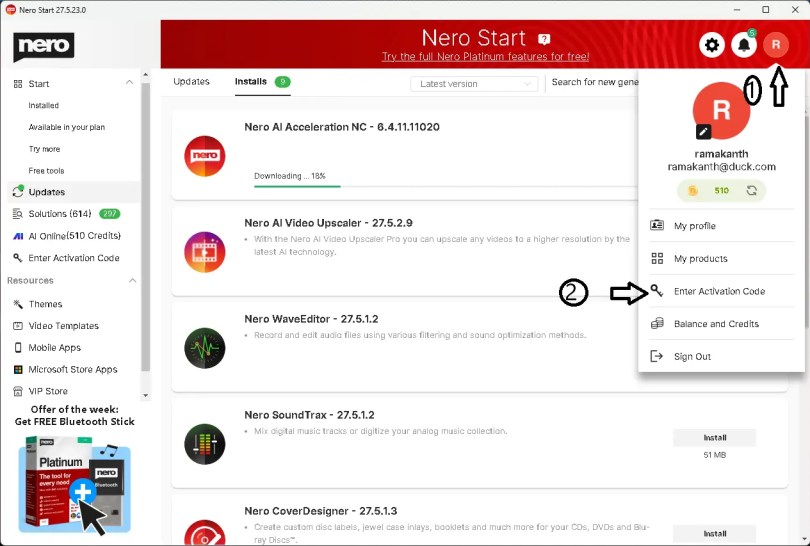This screenshot has width=810, height=546.
Task: Click the help question icon beside Nero Start
Action: (544, 39)
